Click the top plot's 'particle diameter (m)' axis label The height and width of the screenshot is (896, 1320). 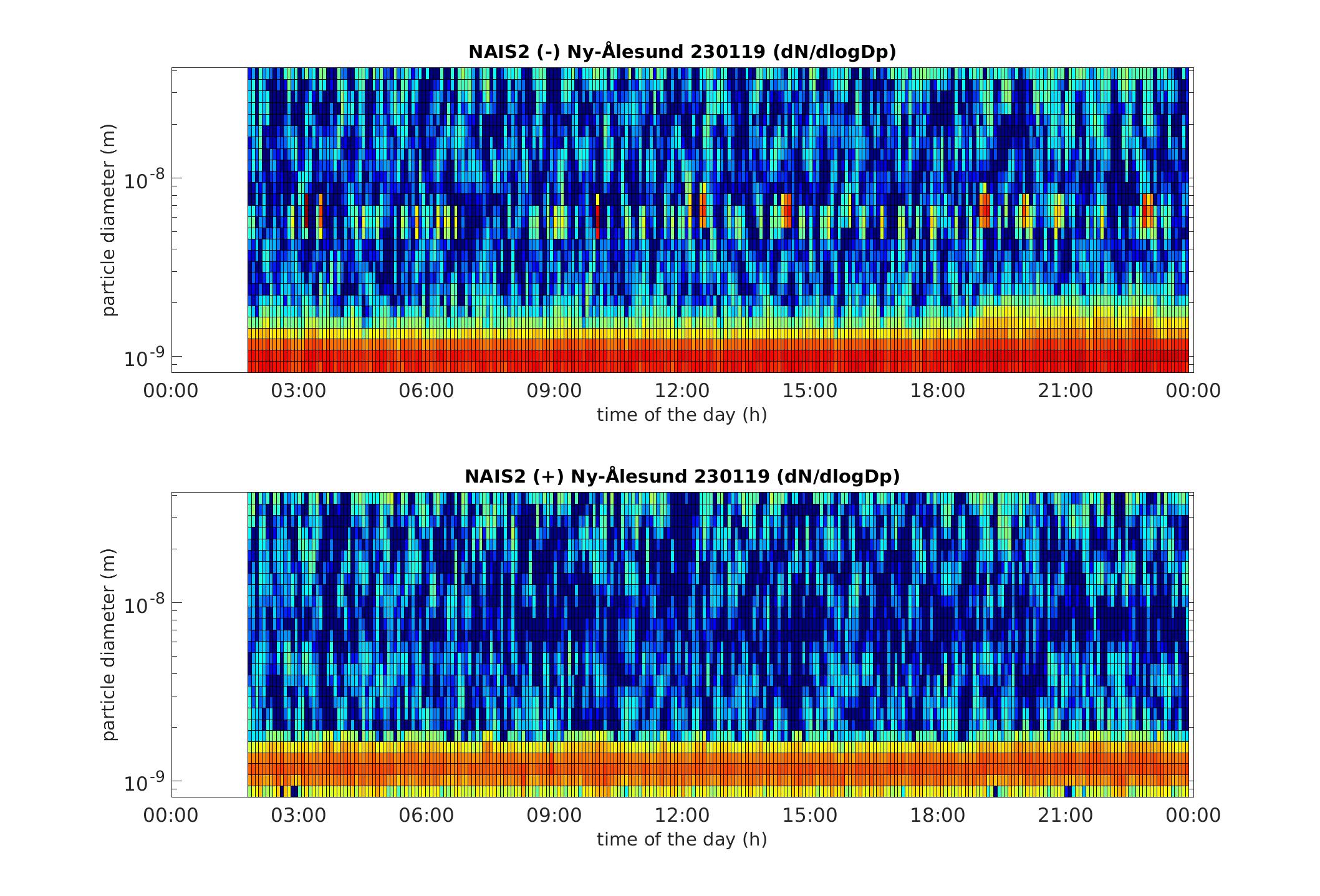[x=109, y=220]
